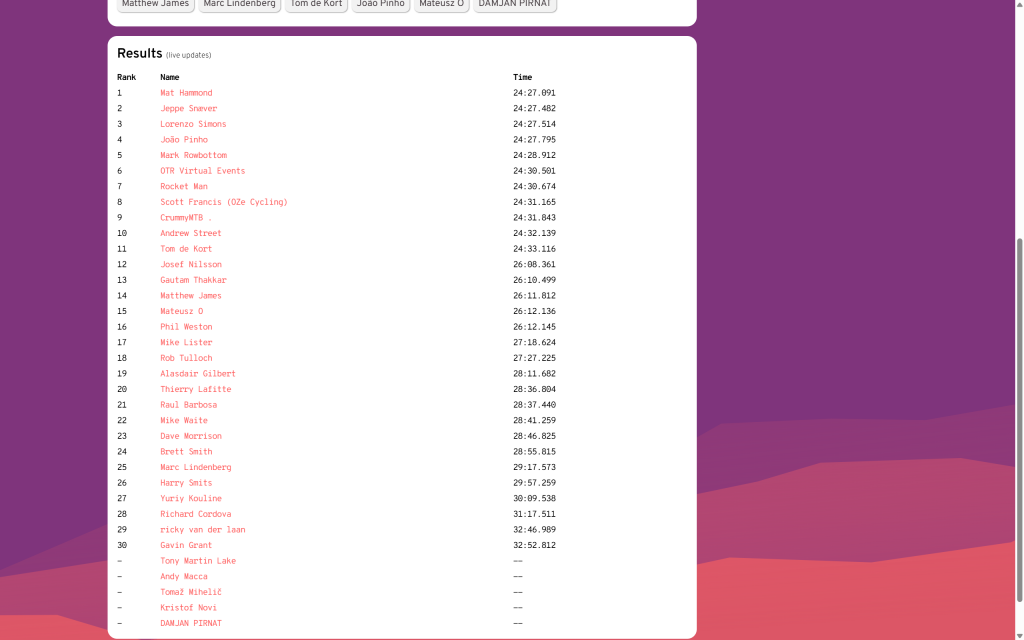This screenshot has height=640, width=1024.
Task: Click the CrummyMTB rider link
Action: coord(186,218)
